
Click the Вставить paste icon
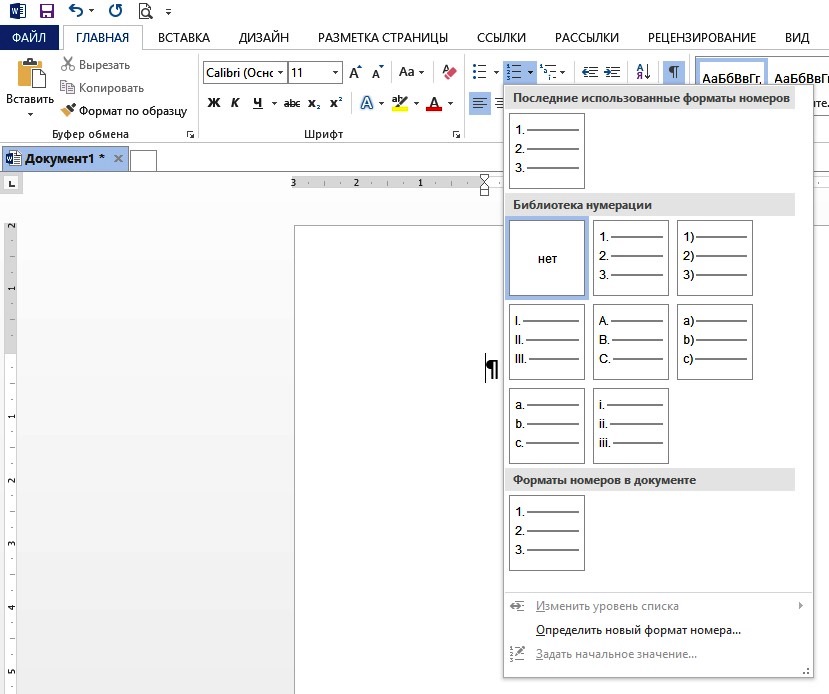[31, 73]
